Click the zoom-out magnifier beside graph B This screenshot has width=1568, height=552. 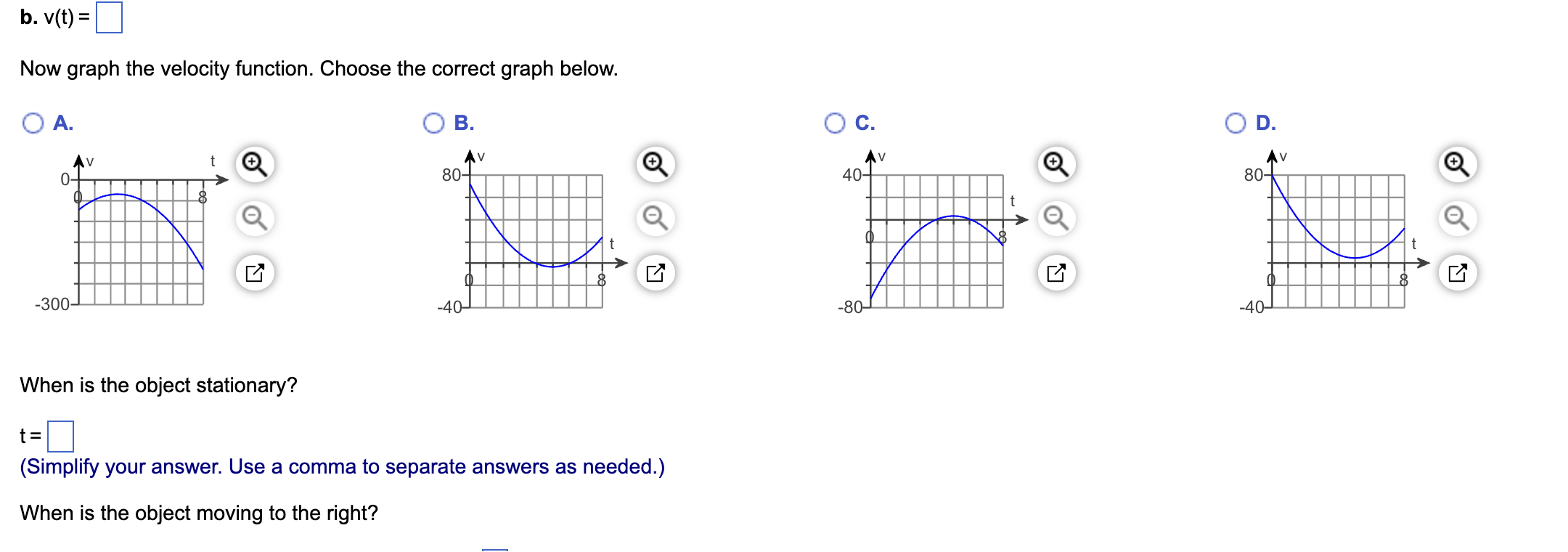point(656,216)
